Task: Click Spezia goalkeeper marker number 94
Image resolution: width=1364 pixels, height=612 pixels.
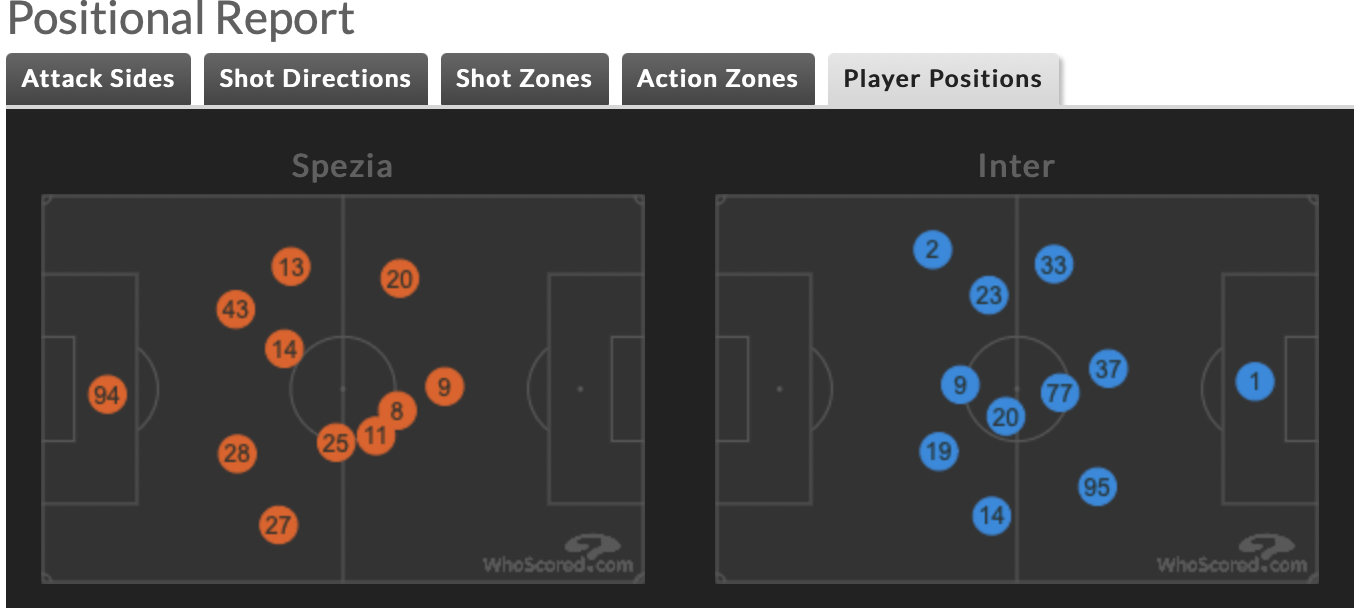Action: (x=106, y=395)
